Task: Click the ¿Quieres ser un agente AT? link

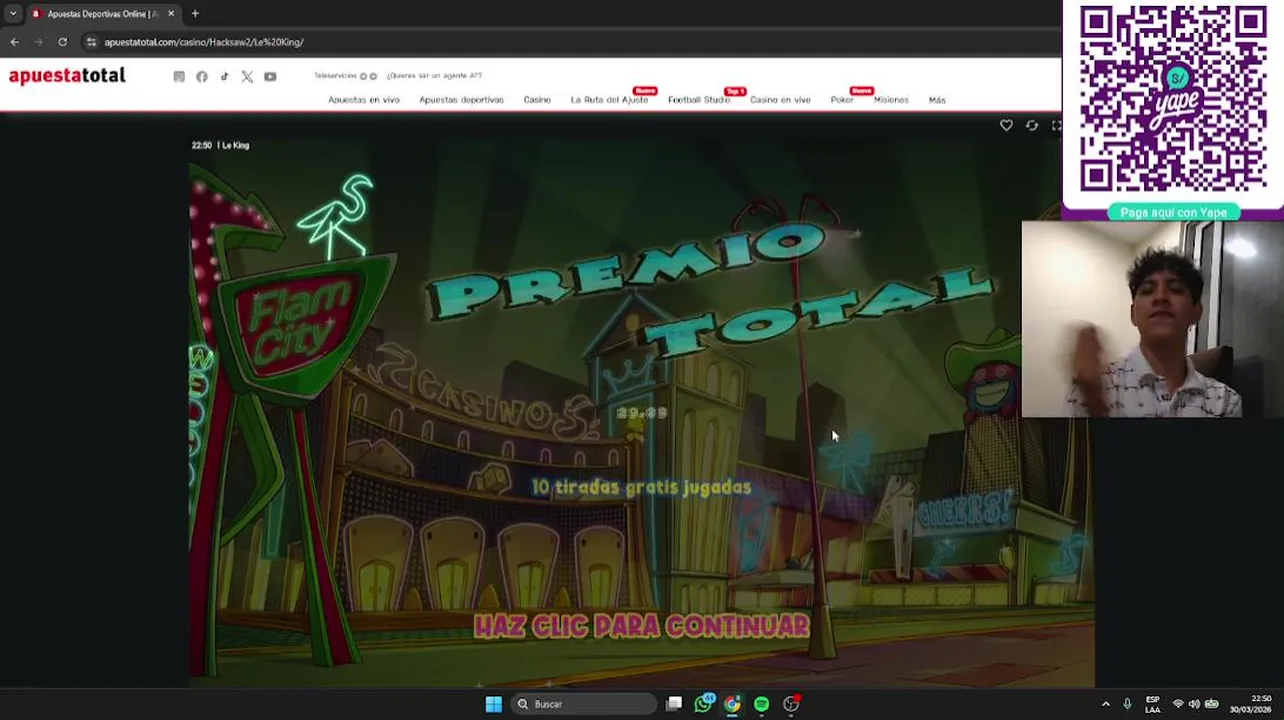Action: [434, 76]
